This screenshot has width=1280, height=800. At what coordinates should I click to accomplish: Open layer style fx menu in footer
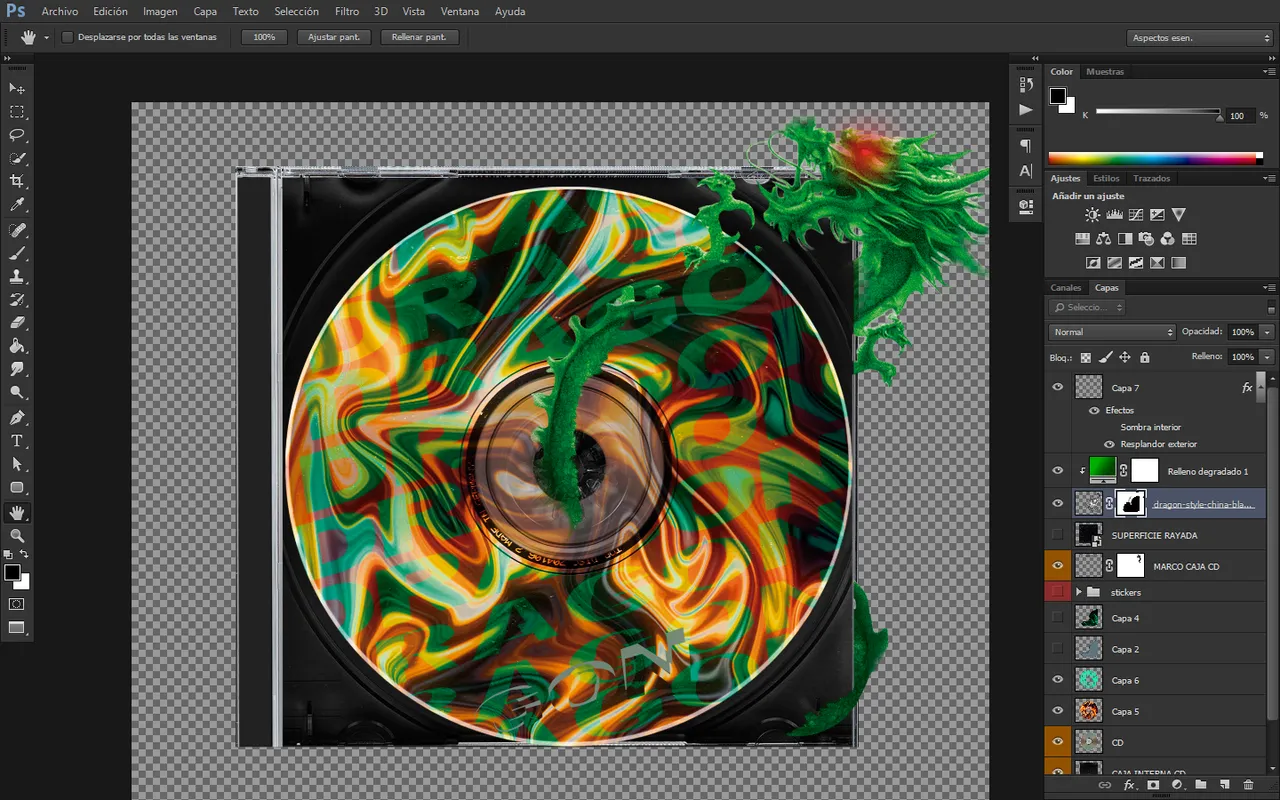coord(1129,786)
